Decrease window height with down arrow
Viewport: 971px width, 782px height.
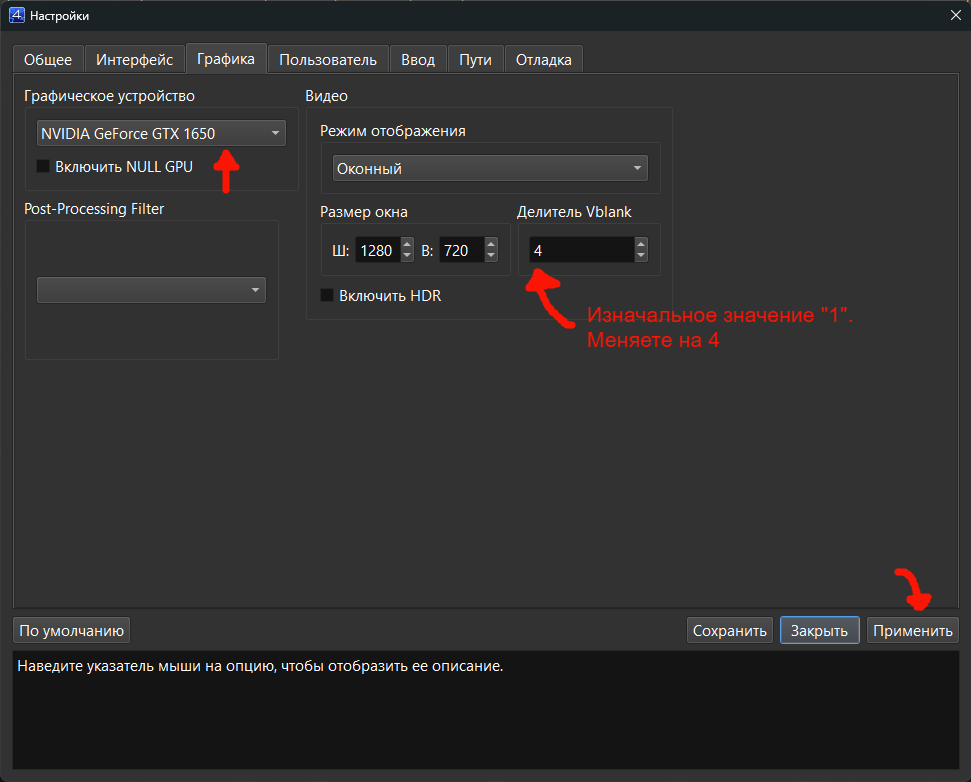click(491, 256)
